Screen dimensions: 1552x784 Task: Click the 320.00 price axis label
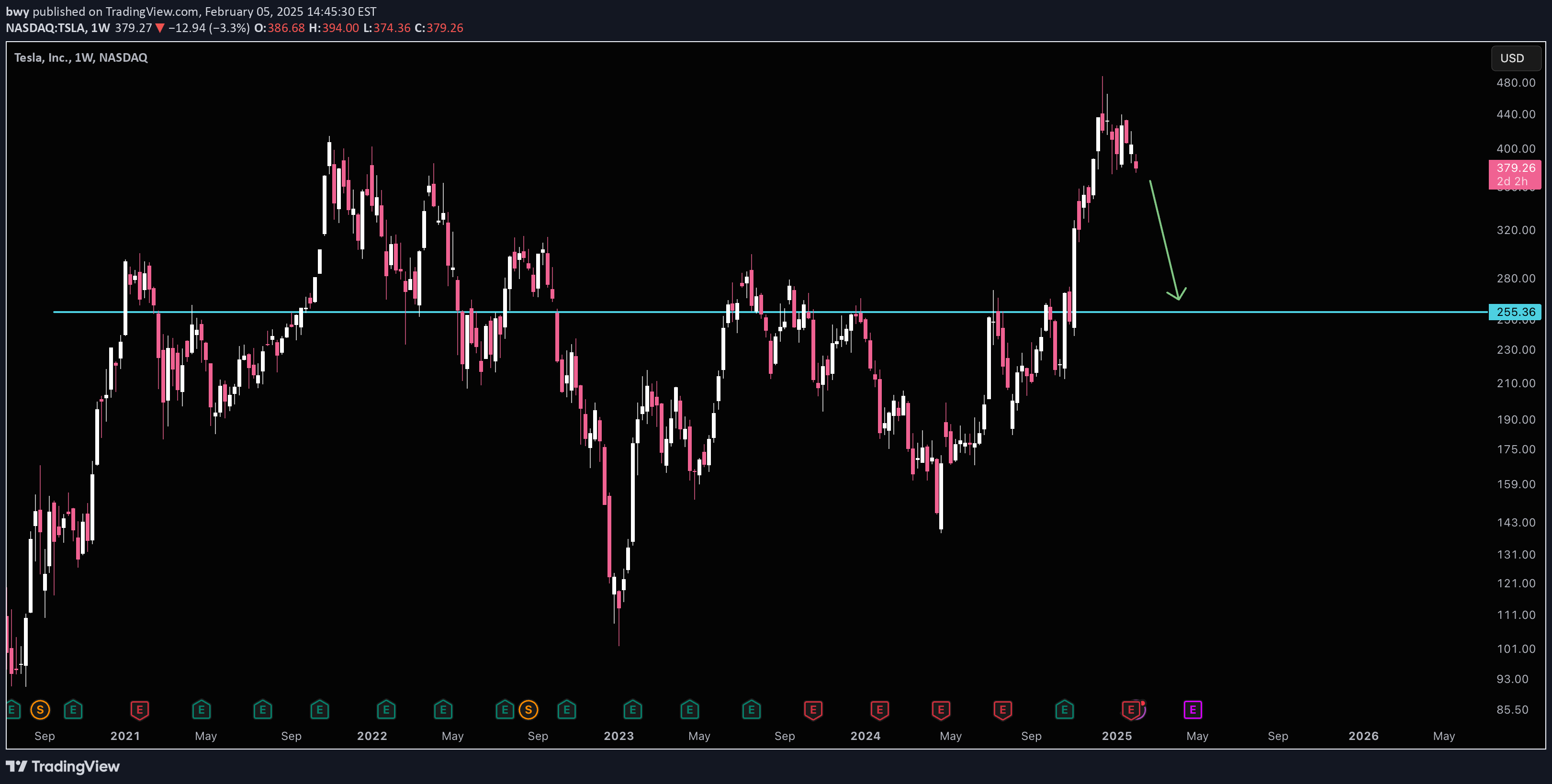pos(1516,230)
